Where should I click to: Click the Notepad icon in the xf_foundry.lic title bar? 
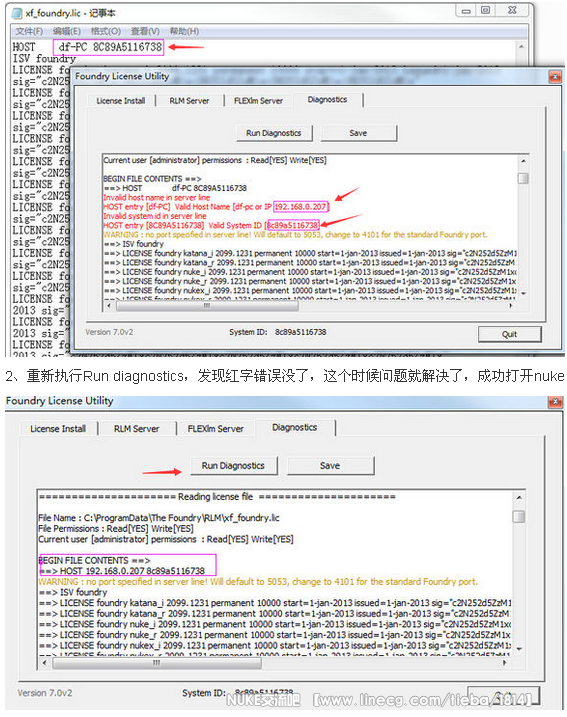(17, 13)
